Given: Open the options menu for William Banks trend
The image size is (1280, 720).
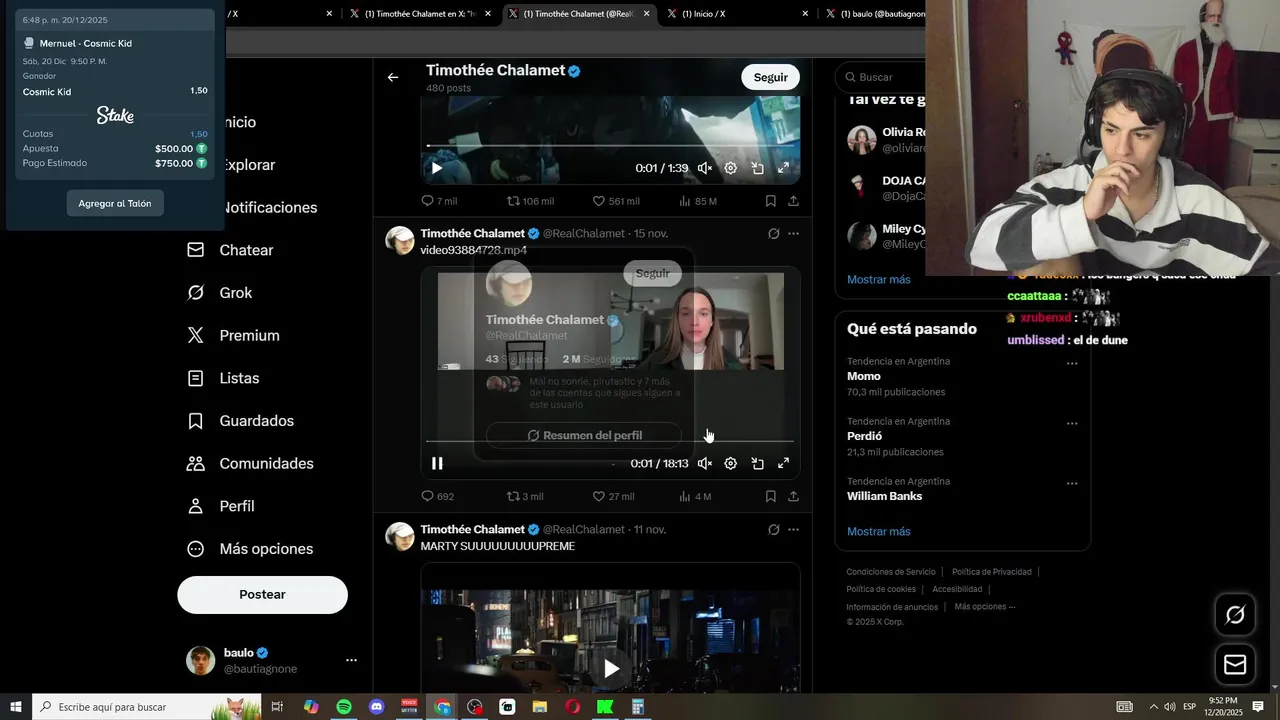Looking at the screenshot, I should [x=1072, y=483].
